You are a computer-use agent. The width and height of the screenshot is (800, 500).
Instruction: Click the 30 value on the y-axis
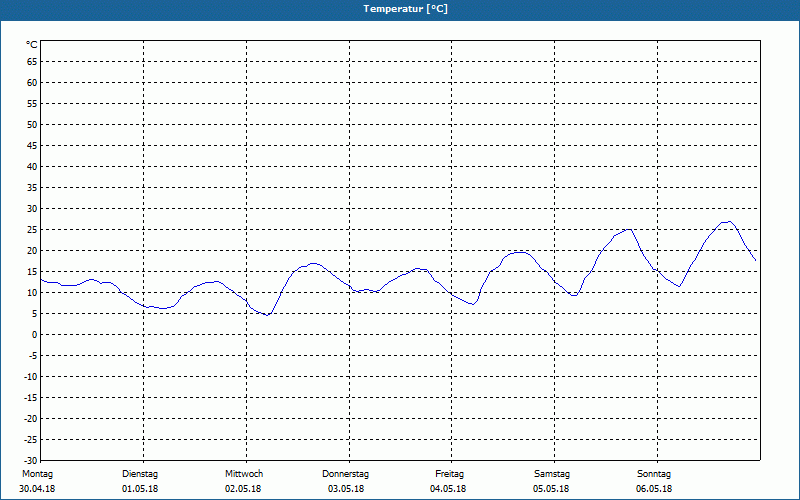(32, 209)
